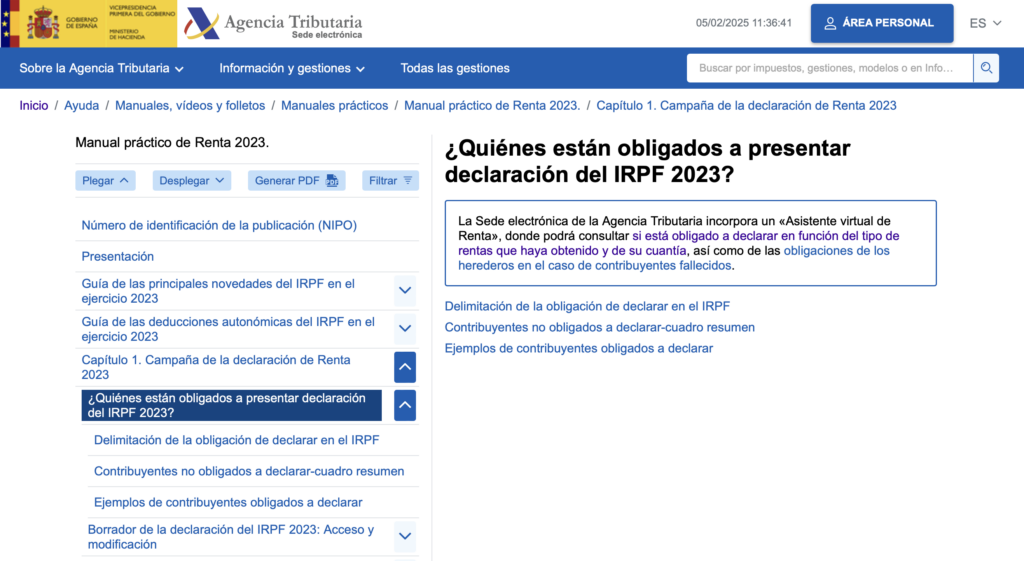The width and height of the screenshot is (1024, 561).
Task: Select Presentación in the sidebar tree
Action: (118, 256)
